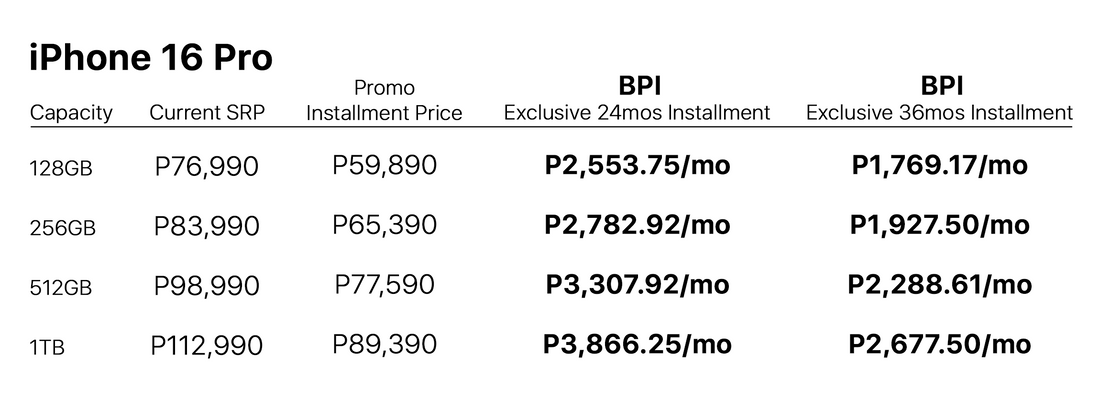Select the 1TB capacity row label

(x=47, y=348)
